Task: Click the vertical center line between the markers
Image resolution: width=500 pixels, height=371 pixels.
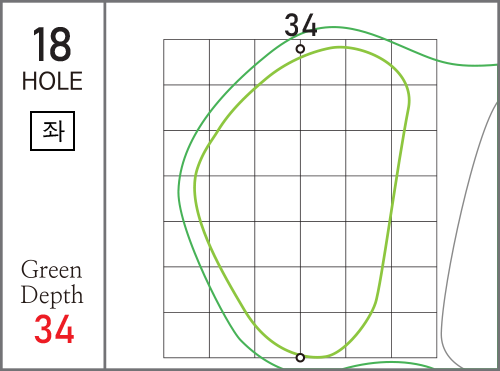Action: pos(300,203)
